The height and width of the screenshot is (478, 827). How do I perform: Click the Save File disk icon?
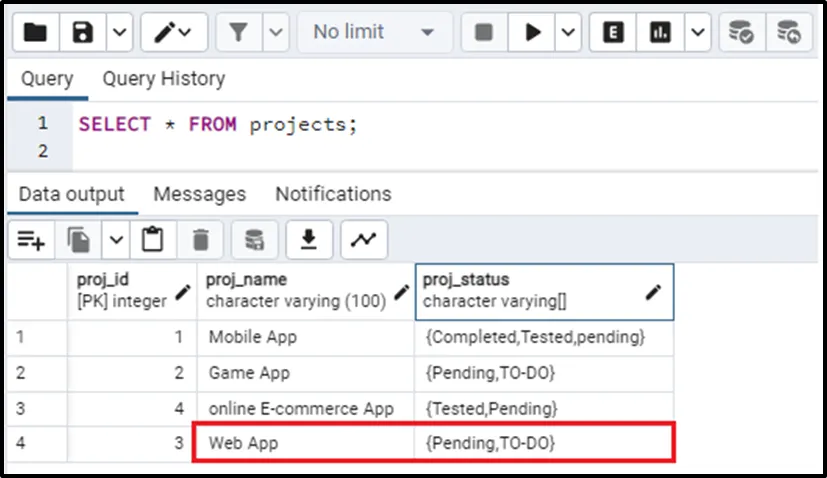[83, 33]
